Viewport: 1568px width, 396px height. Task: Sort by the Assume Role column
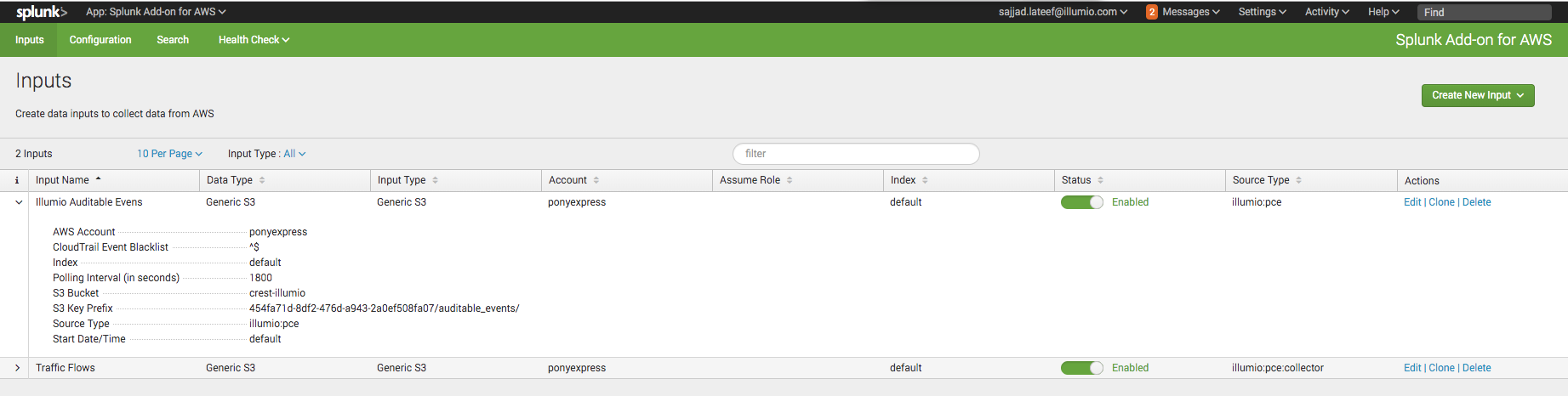[x=755, y=180]
